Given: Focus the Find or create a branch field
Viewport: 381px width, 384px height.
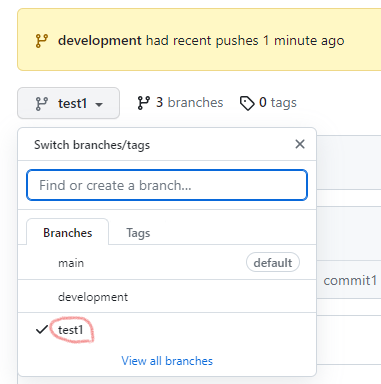Looking at the screenshot, I should click(x=167, y=185).
